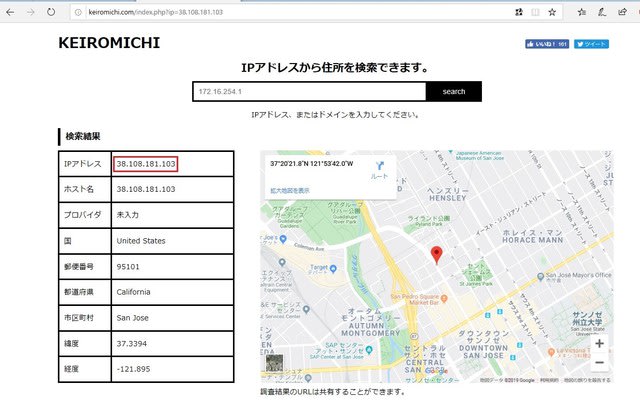Click the San José Mayor's Office marker
This screenshot has width=640, height=400.
(540, 277)
